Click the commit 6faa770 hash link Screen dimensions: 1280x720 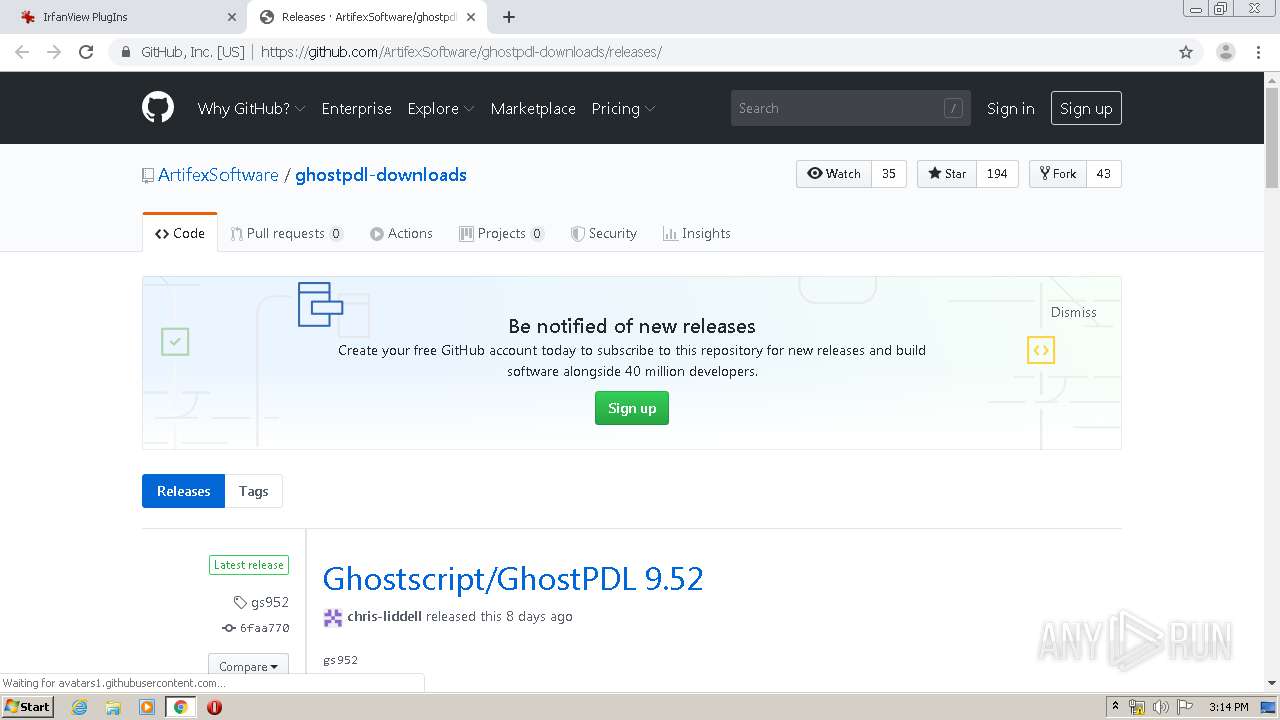click(x=264, y=628)
